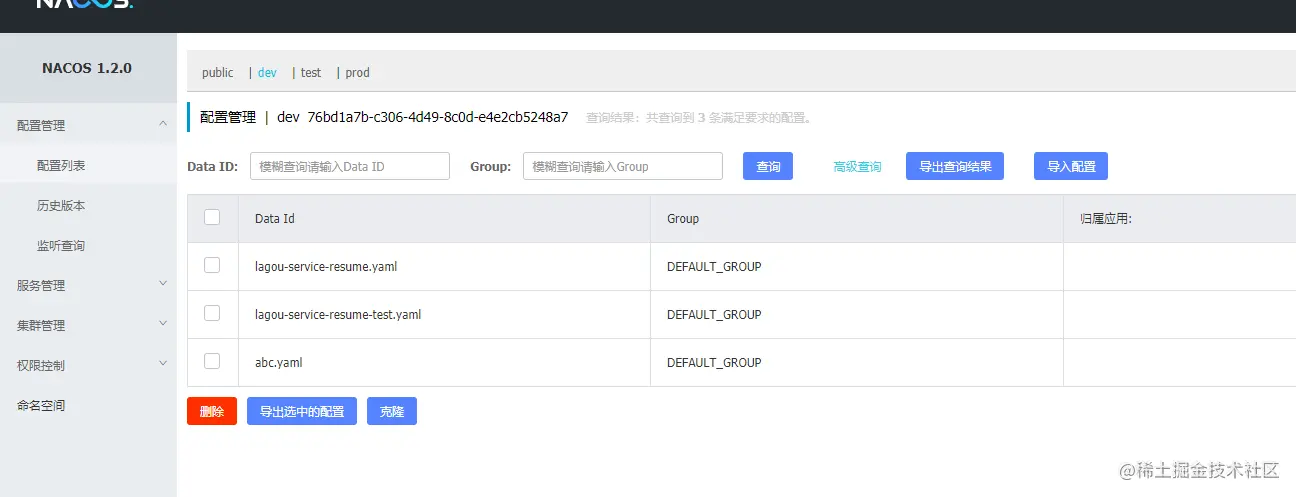Screen dimensions: 1296x497
Task: Click the 克隆 clone button
Action: point(392,411)
